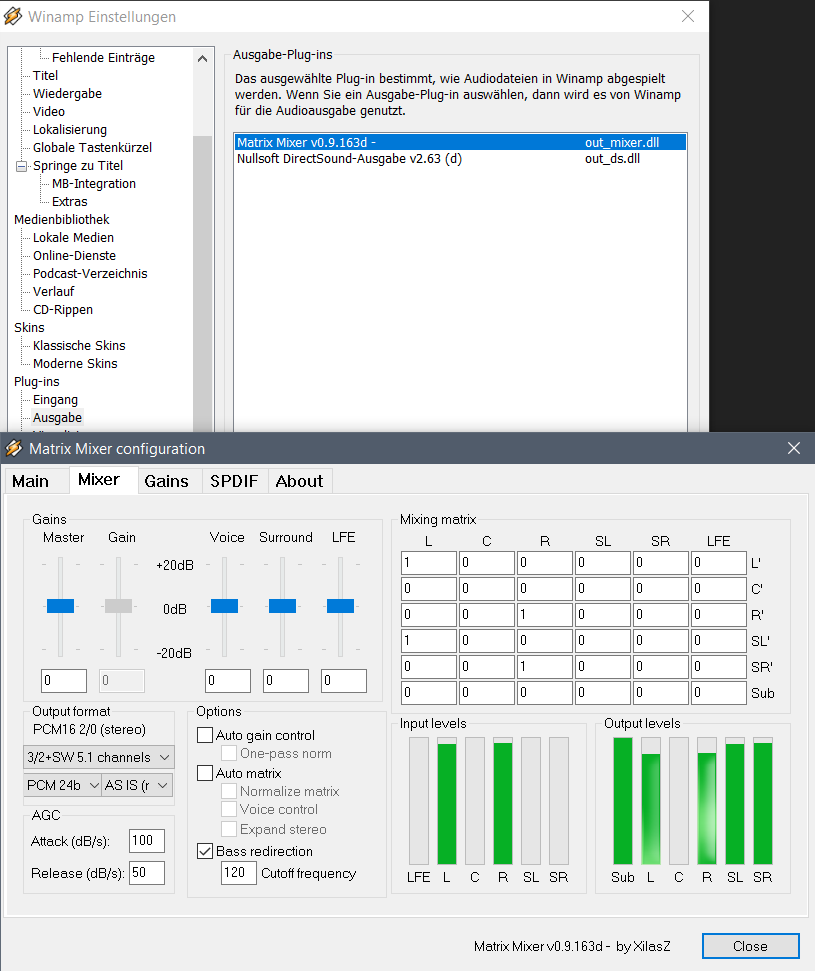This screenshot has width=815, height=971.
Task: Click the disabled Gain slider handle
Action: tap(118, 606)
